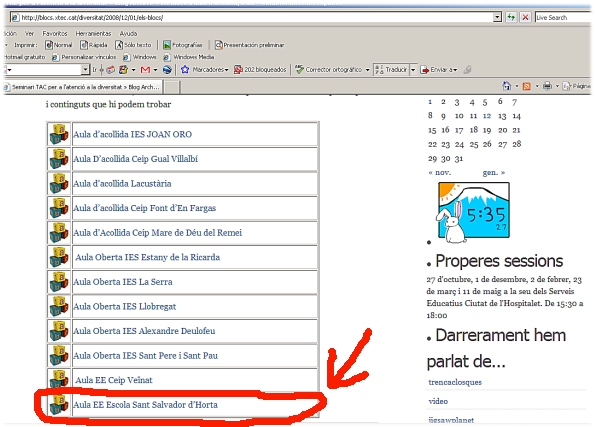Click the red stop loading icon
The width and height of the screenshot is (595, 427).
click(x=525, y=17)
